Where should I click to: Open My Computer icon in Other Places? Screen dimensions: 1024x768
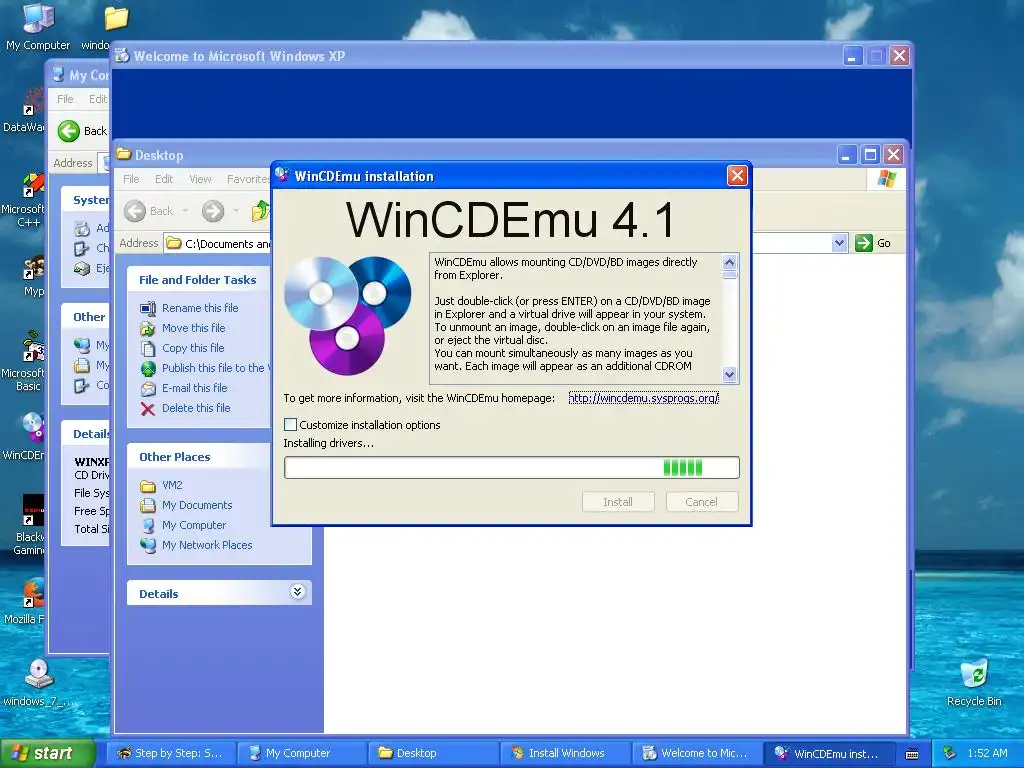click(x=148, y=526)
